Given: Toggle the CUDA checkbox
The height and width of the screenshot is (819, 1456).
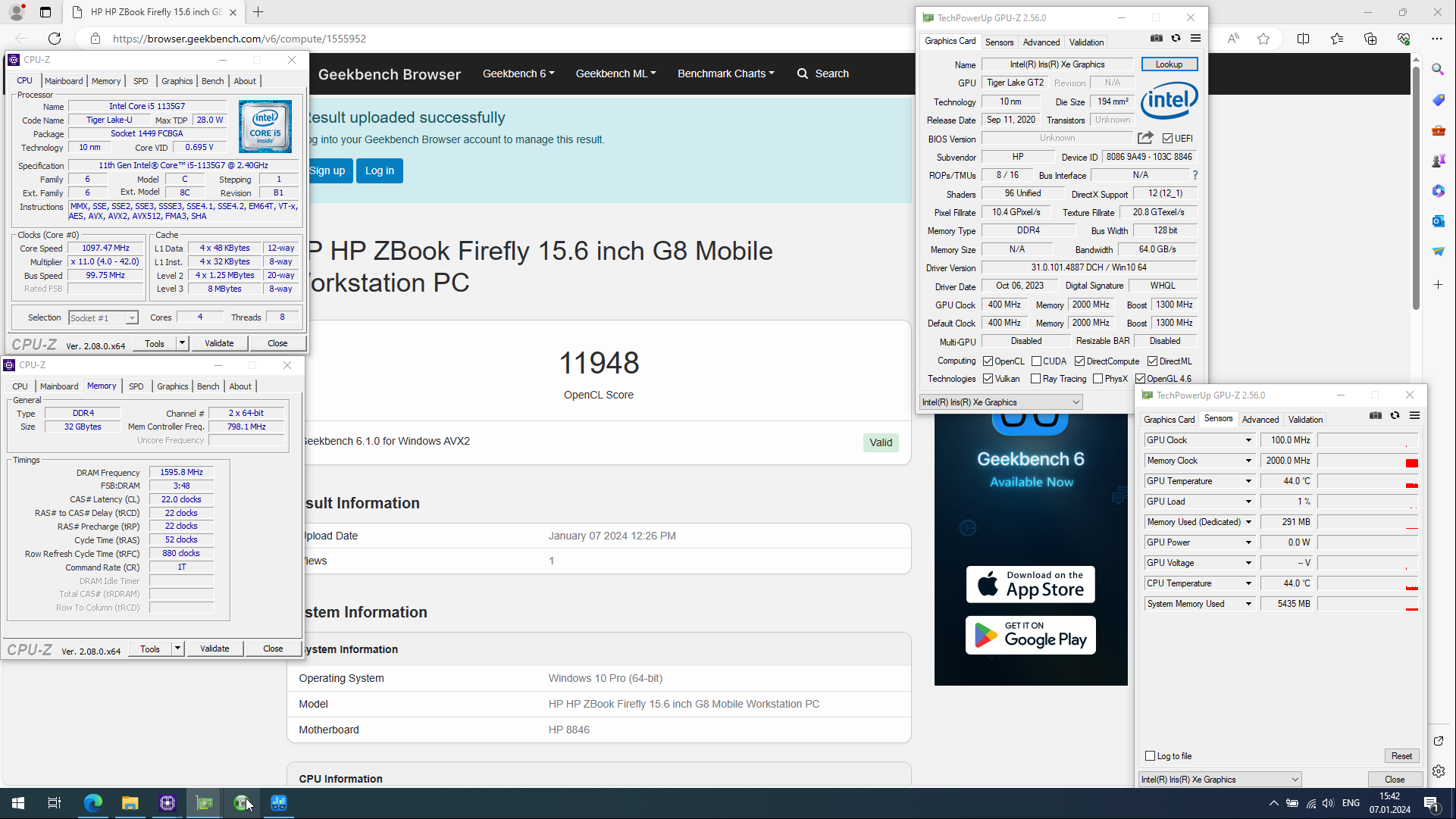Looking at the screenshot, I should coord(1036,361).
